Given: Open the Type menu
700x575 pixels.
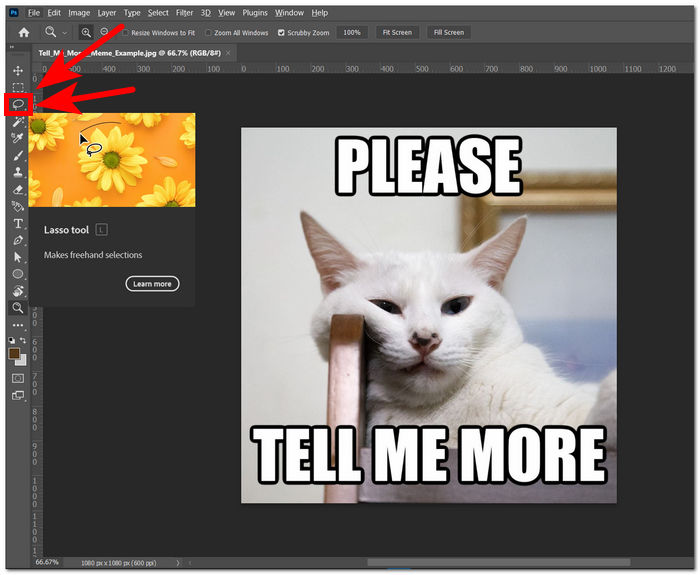Looking at the screenshot, I should click(x=132, y=13).
